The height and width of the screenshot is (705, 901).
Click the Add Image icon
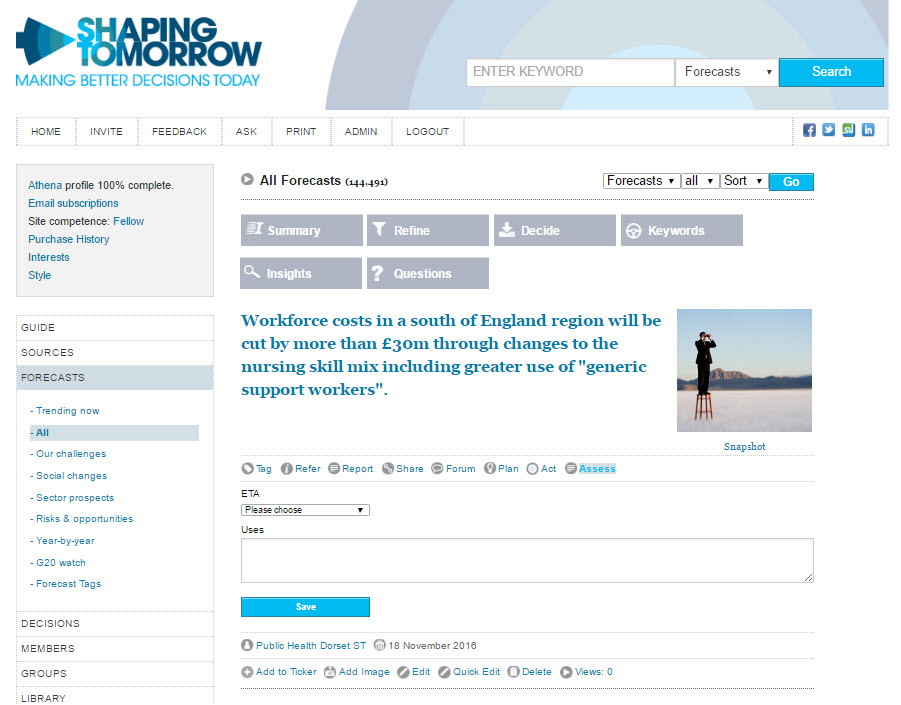point(330,672)
